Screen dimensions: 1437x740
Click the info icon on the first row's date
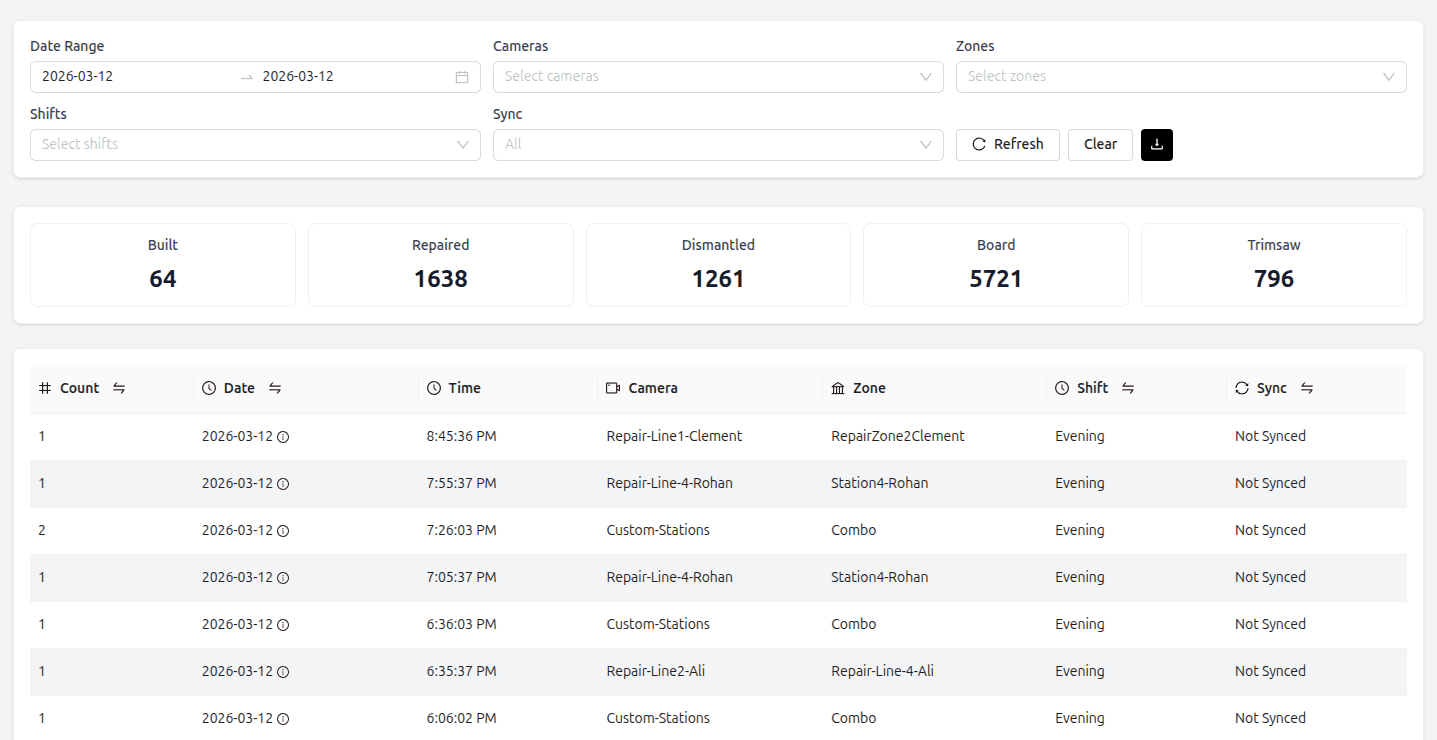click(285, 437)
